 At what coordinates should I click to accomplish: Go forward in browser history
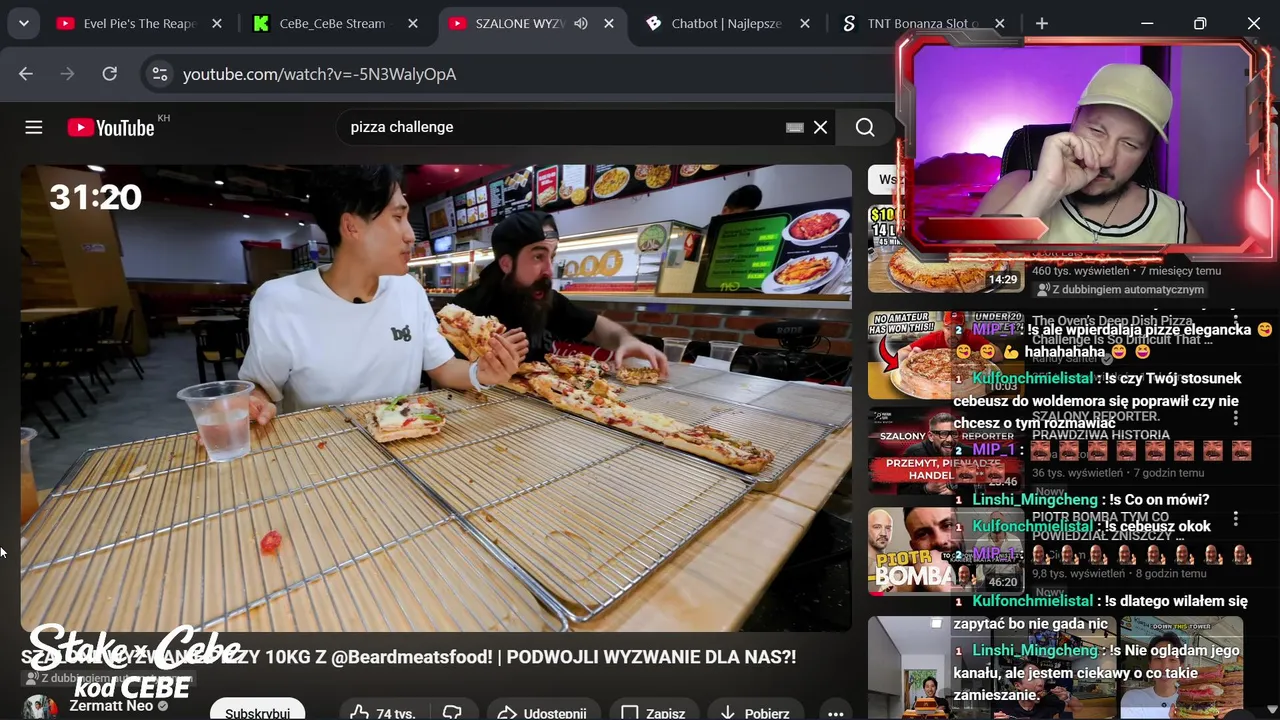[68, 74]
